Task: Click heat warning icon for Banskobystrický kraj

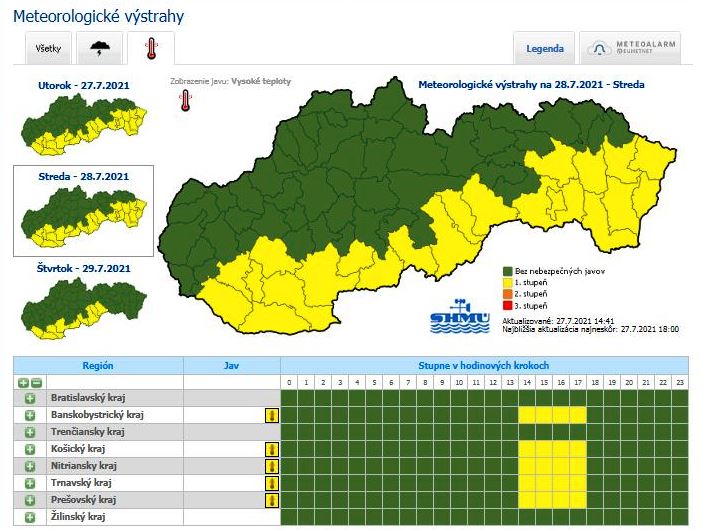Action: pyautogui.click(x=270, y=415)
